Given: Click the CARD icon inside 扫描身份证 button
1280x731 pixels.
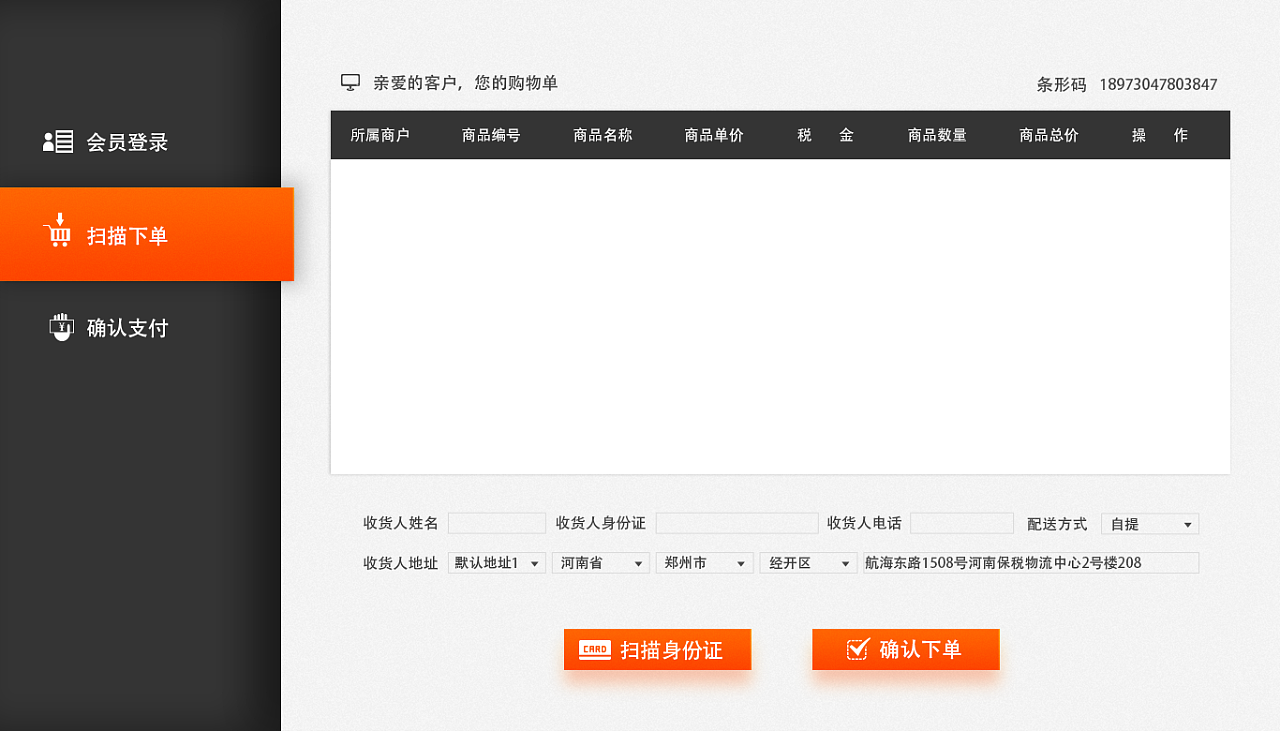Looking at the screenshot, I should (593, 649).
